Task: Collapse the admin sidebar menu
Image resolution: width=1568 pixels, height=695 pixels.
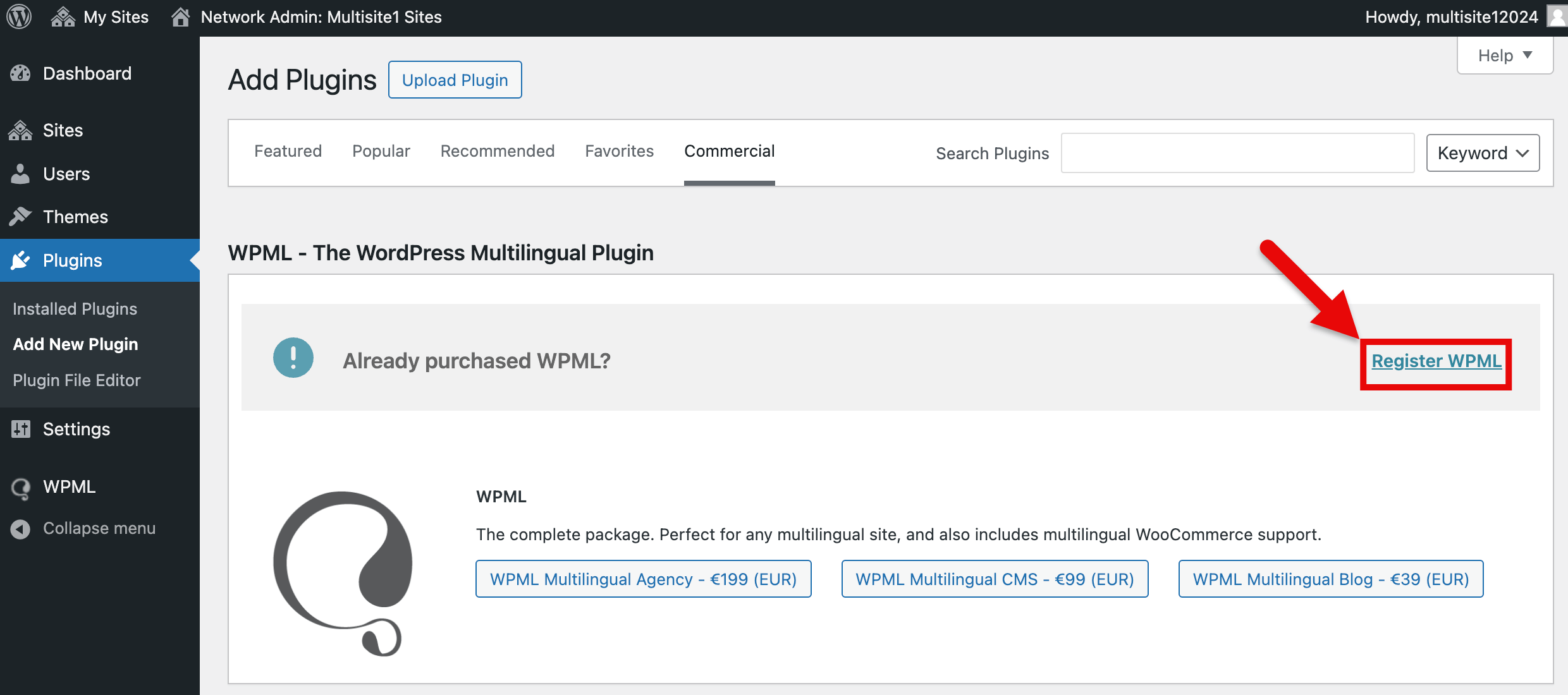Action: coord(83,528)
